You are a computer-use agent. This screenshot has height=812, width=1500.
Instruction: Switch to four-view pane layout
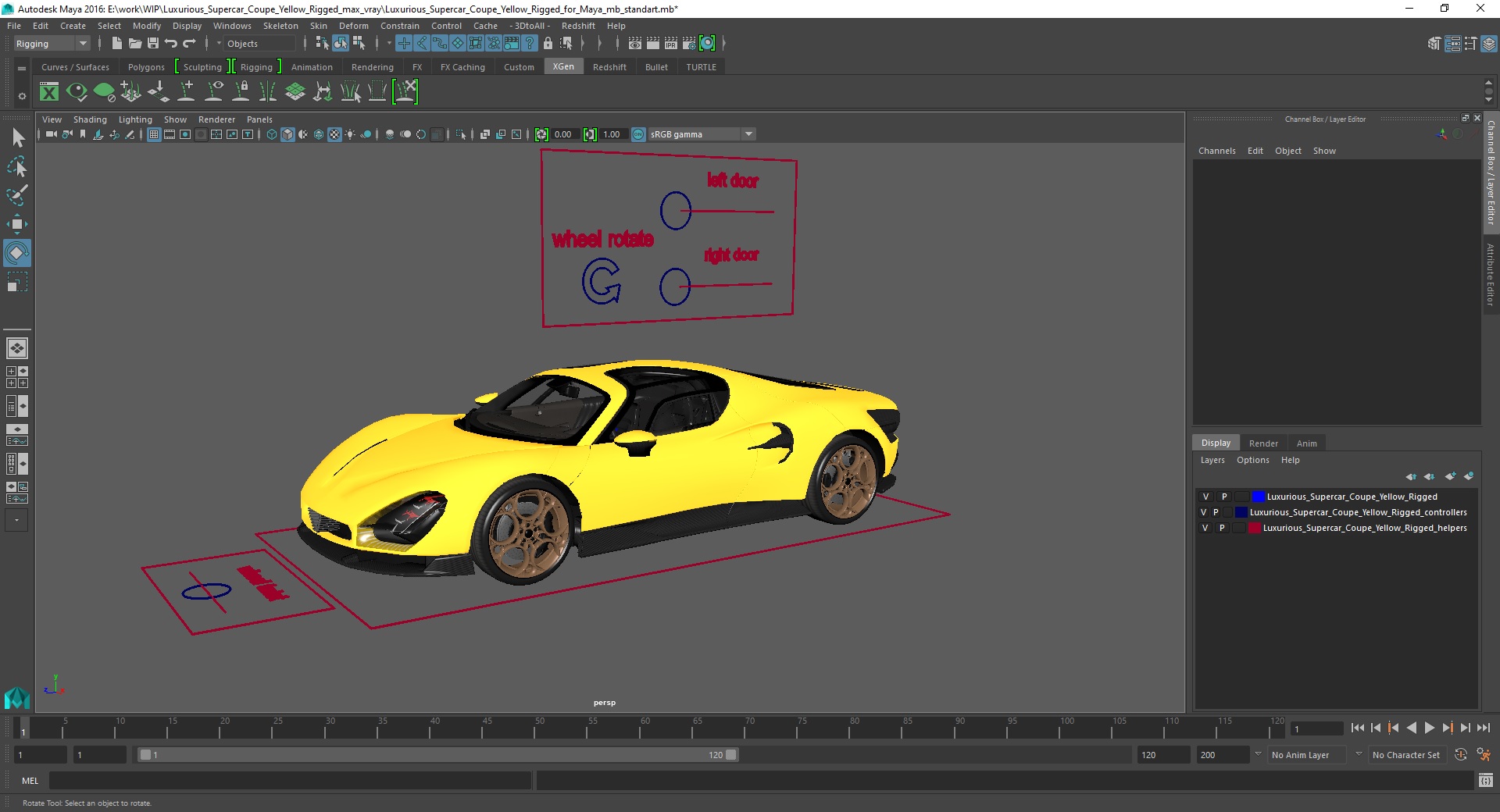tap(17, 377)
